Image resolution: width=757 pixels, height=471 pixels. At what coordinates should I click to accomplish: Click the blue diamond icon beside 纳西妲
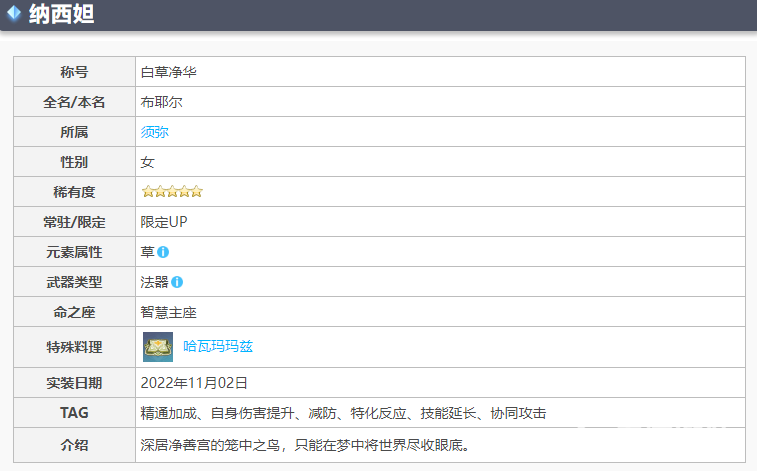click(x=14, y=14)
